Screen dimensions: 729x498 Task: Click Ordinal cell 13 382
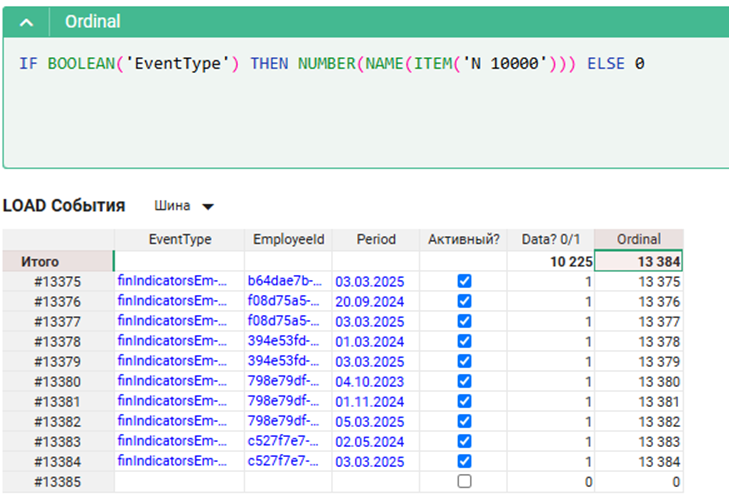[639, 421]
